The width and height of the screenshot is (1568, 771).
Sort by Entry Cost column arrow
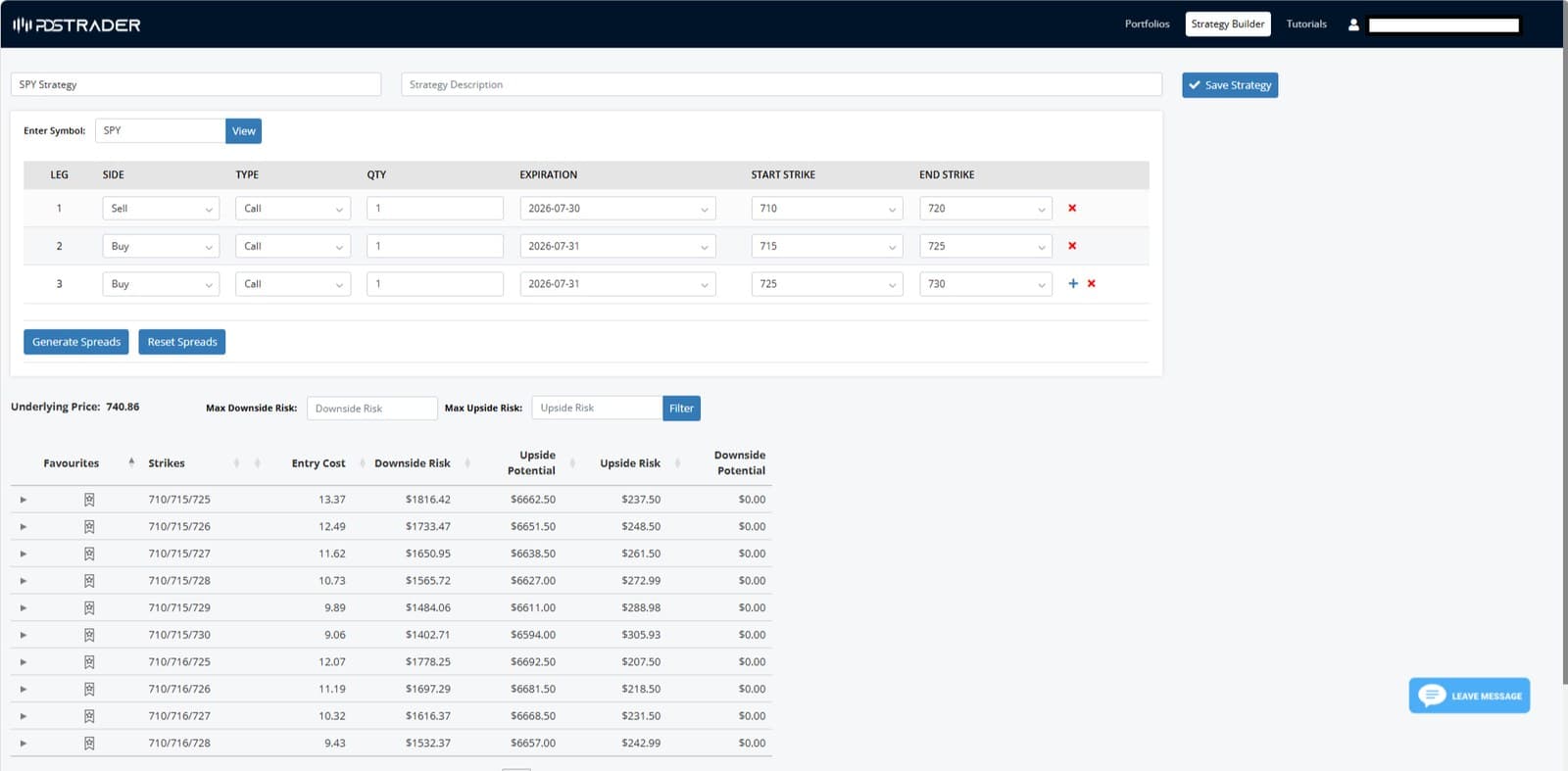(363, 463)
